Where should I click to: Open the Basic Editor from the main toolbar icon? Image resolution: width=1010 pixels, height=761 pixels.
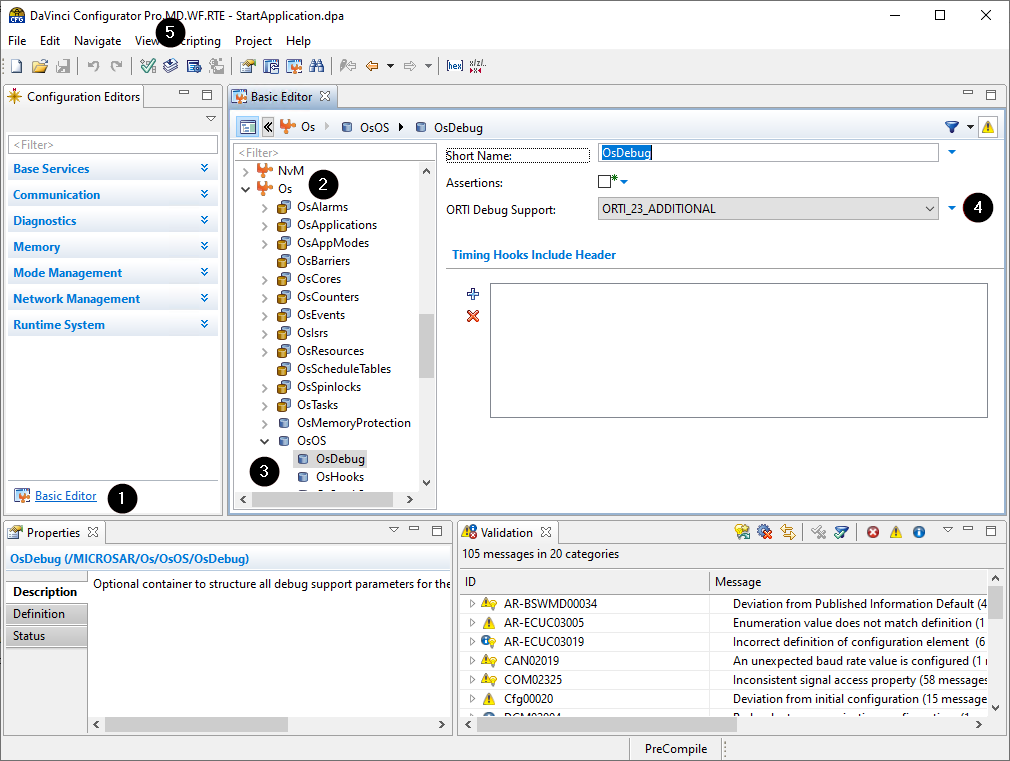tap(294, 66)
